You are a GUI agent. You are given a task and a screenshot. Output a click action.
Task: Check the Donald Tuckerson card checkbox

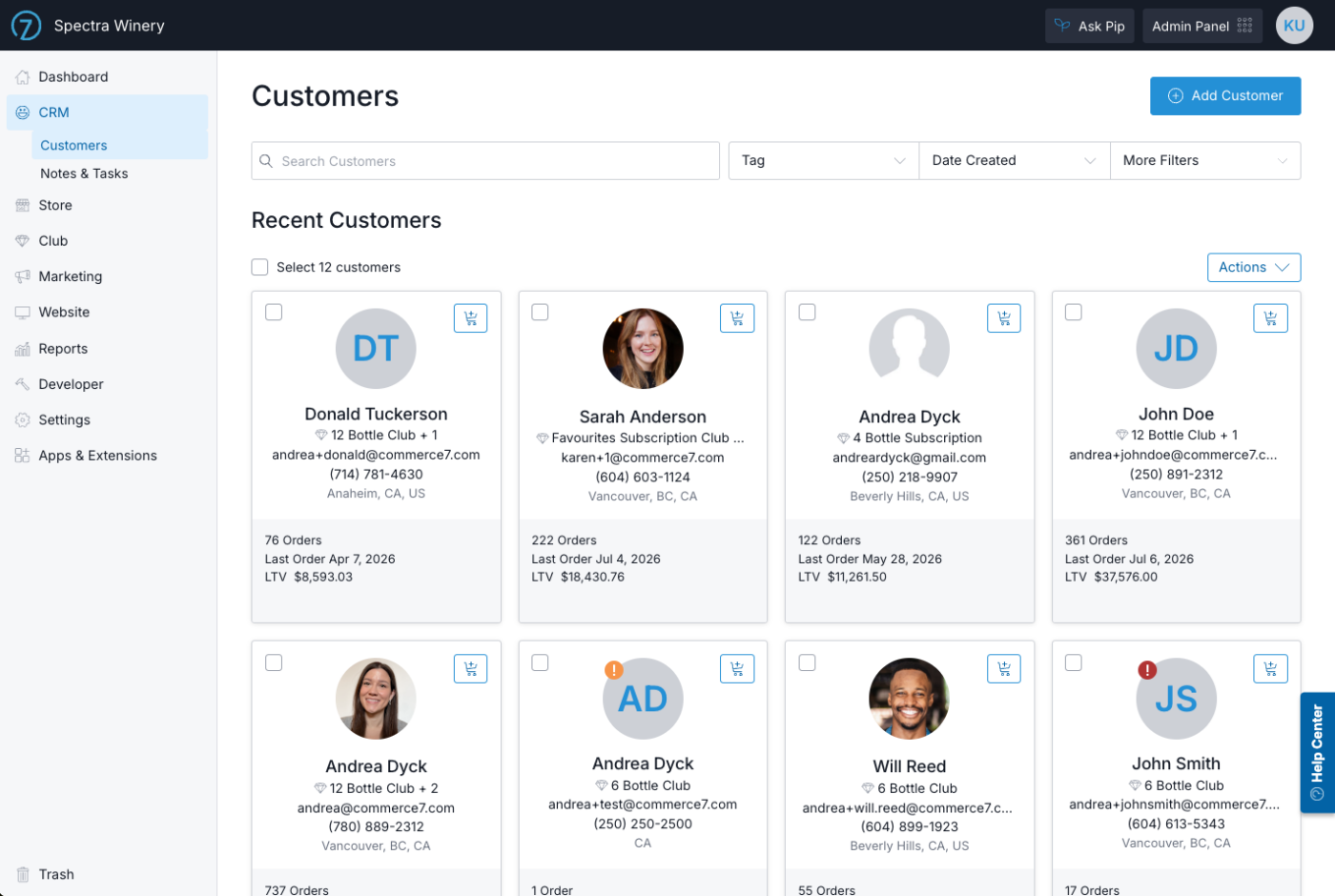coord(274,313)
